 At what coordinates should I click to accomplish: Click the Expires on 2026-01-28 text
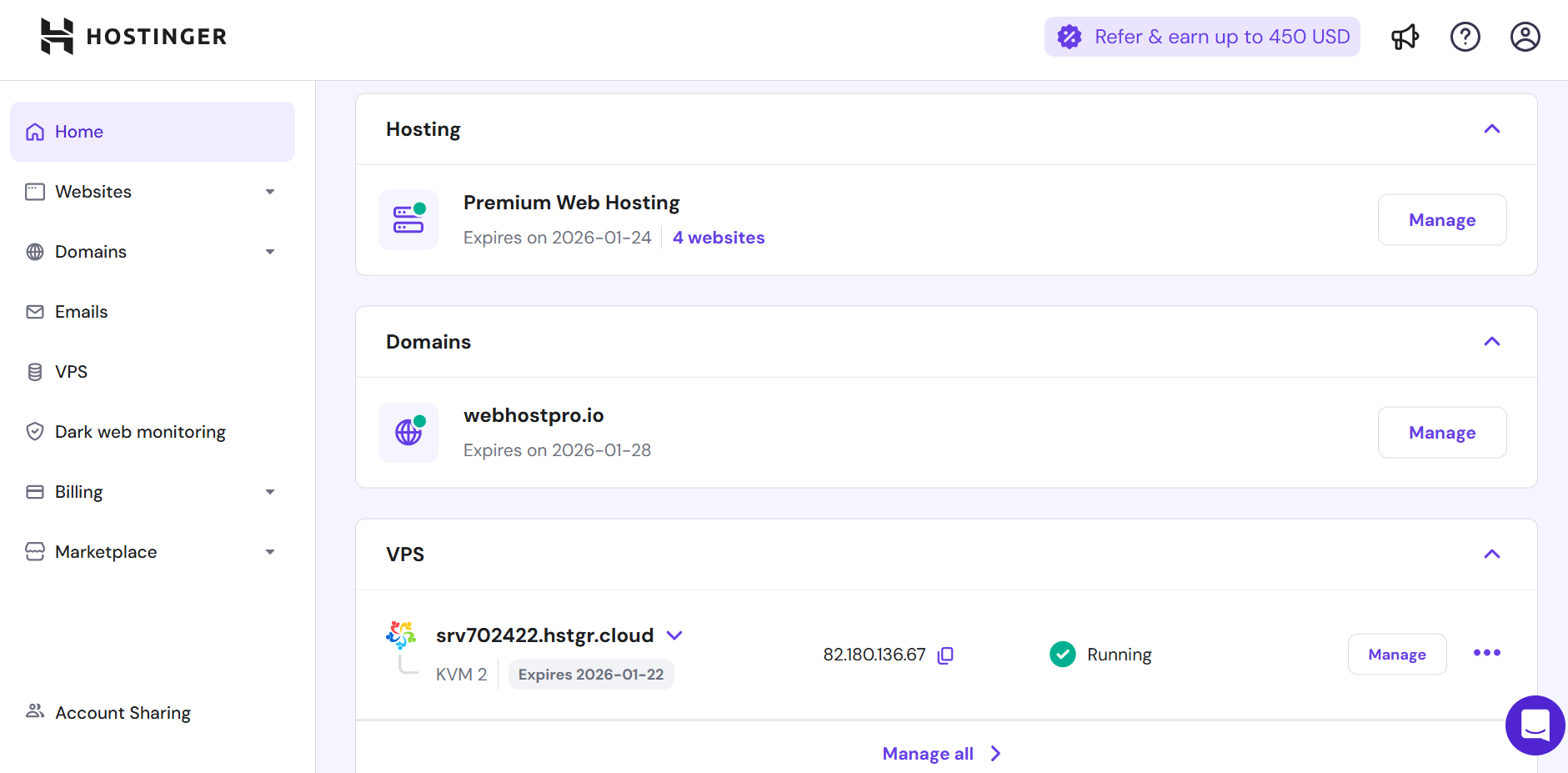557,450
